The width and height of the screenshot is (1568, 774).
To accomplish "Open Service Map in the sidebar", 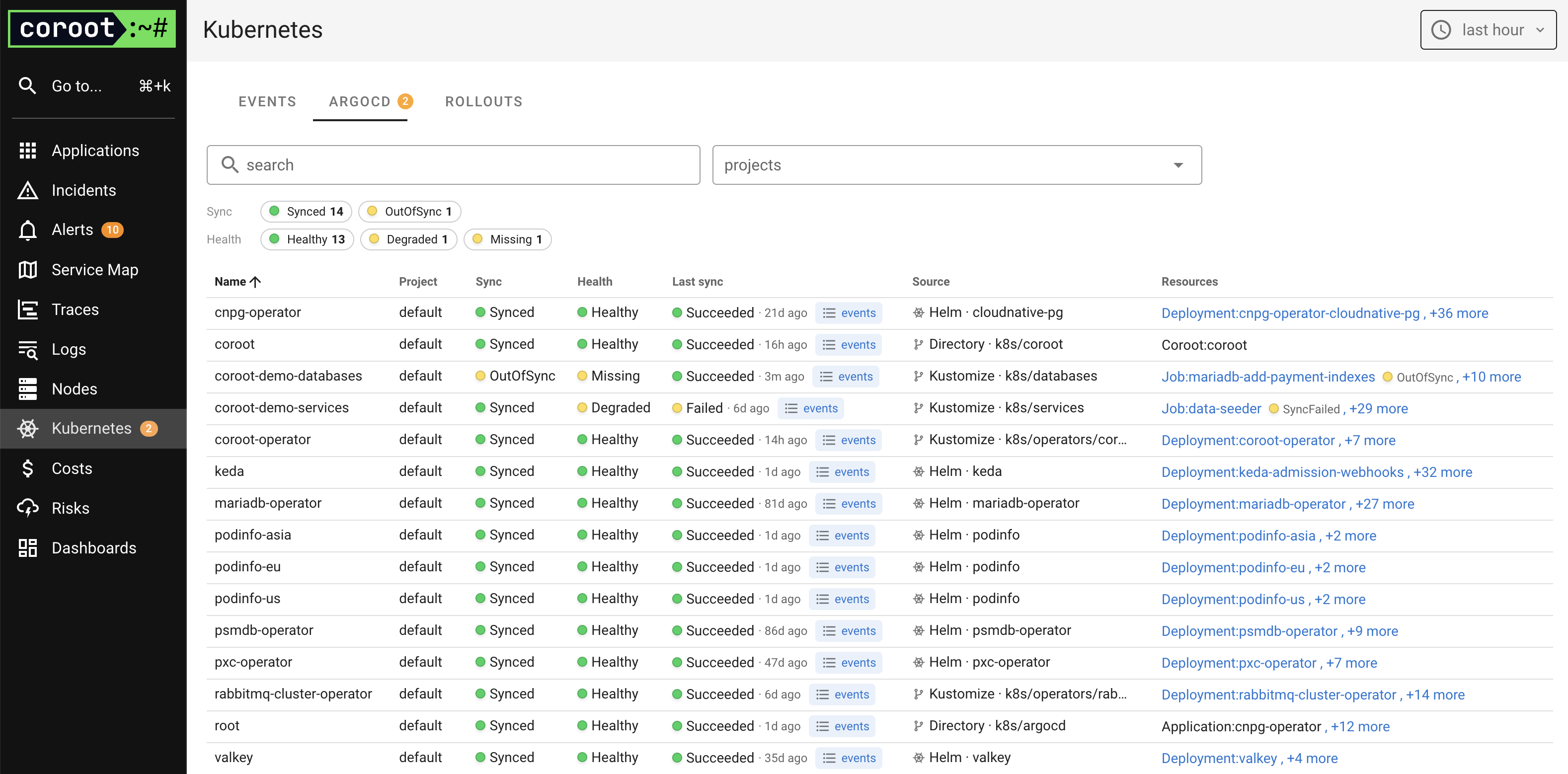I will pyautogui.click(x=93, y=270).
